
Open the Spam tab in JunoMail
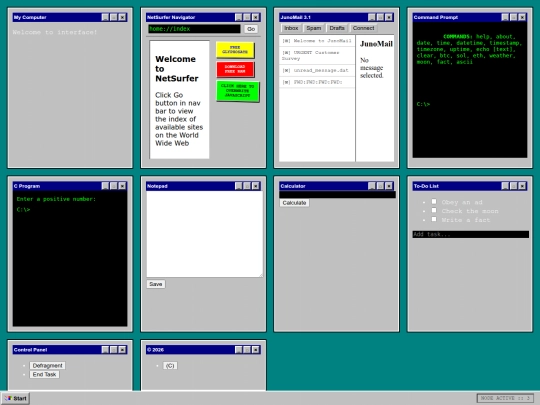click(314, 28)
